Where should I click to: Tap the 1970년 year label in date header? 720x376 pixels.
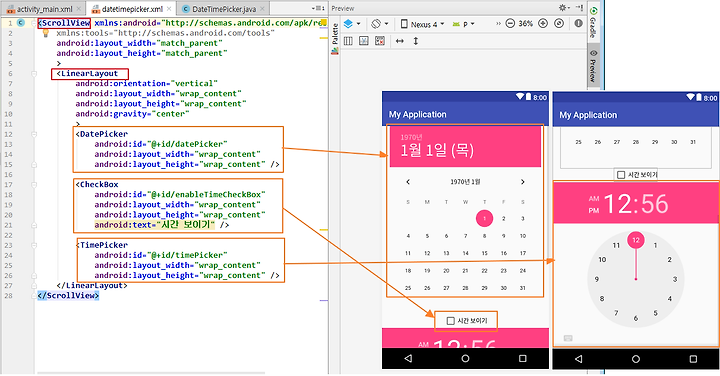pos(411,137)
